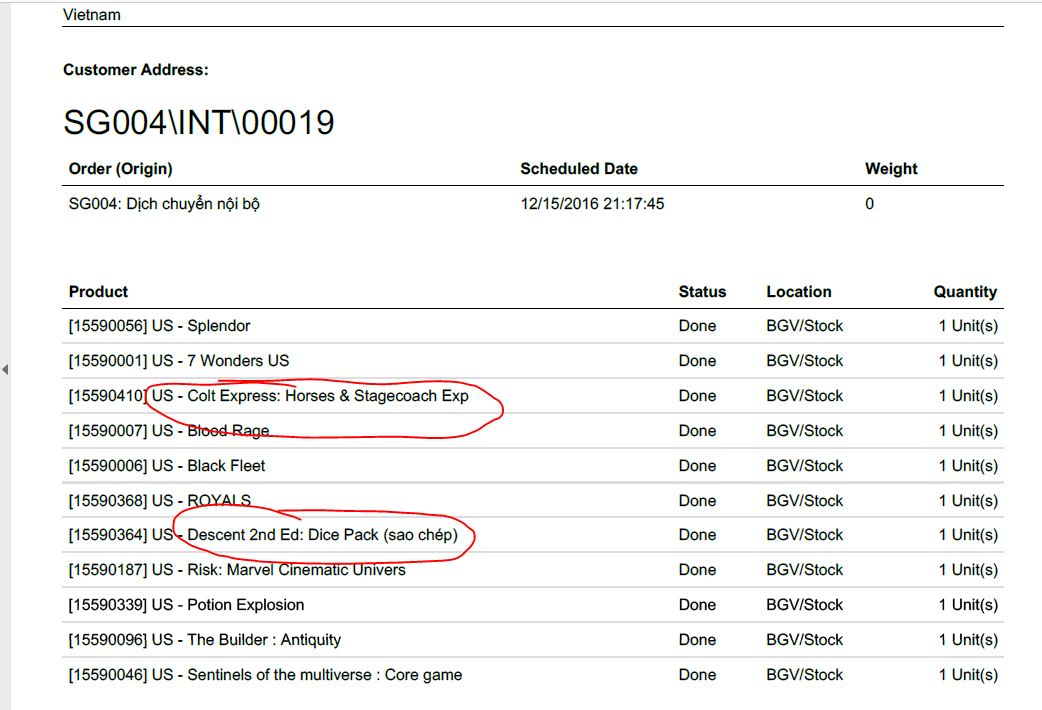This screenshot has width=1042, height=710.
Task: Select the Vietnam country text
Action: pos(92,15)
